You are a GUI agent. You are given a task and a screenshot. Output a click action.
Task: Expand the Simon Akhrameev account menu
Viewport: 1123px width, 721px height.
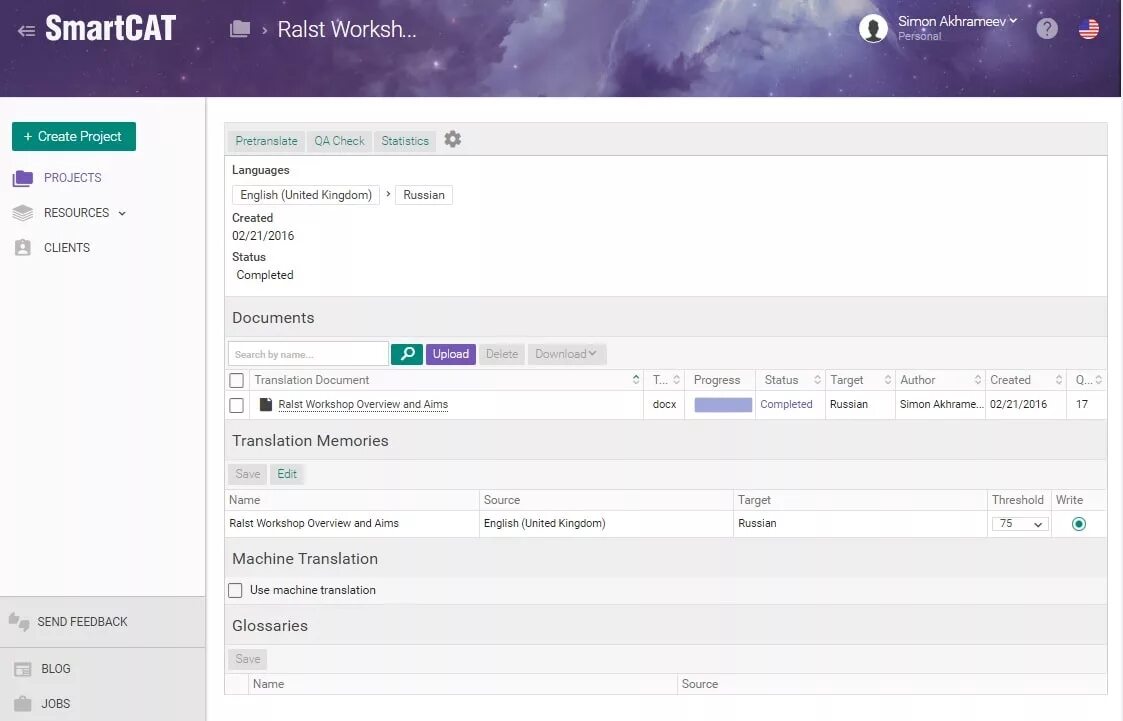click(x=958, y=21)
